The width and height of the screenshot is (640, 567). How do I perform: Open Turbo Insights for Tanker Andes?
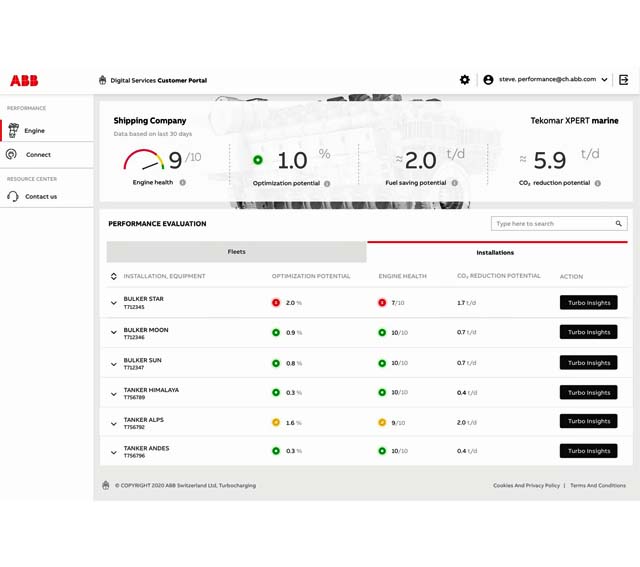click(x=589, y=451)
